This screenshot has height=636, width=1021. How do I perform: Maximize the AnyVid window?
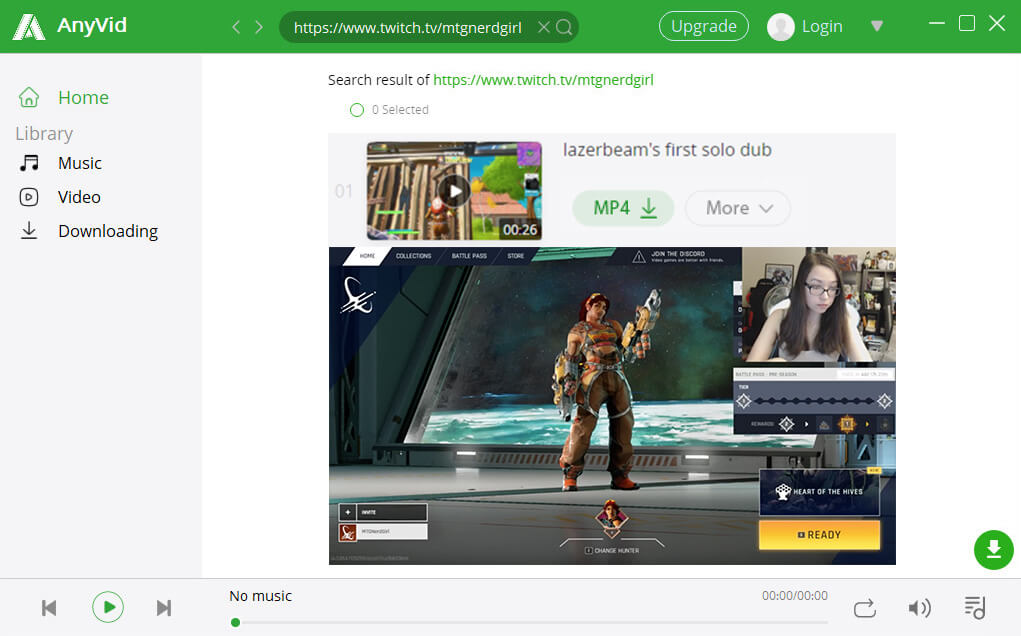967,23
